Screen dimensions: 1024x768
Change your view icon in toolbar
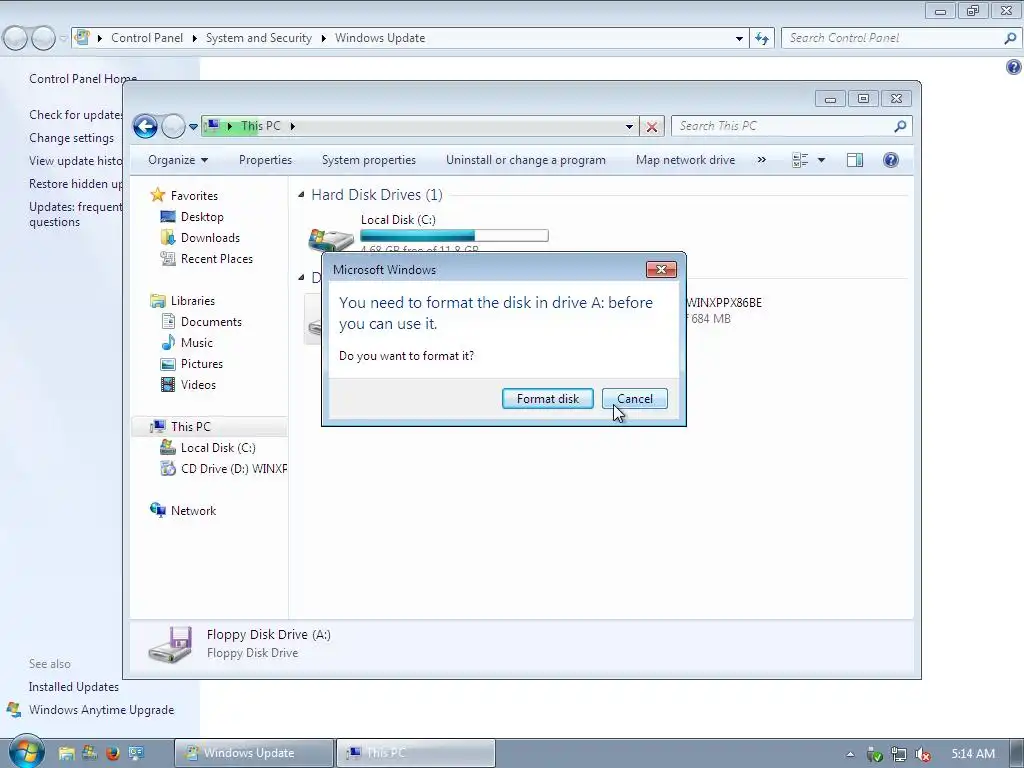[800, 160]
